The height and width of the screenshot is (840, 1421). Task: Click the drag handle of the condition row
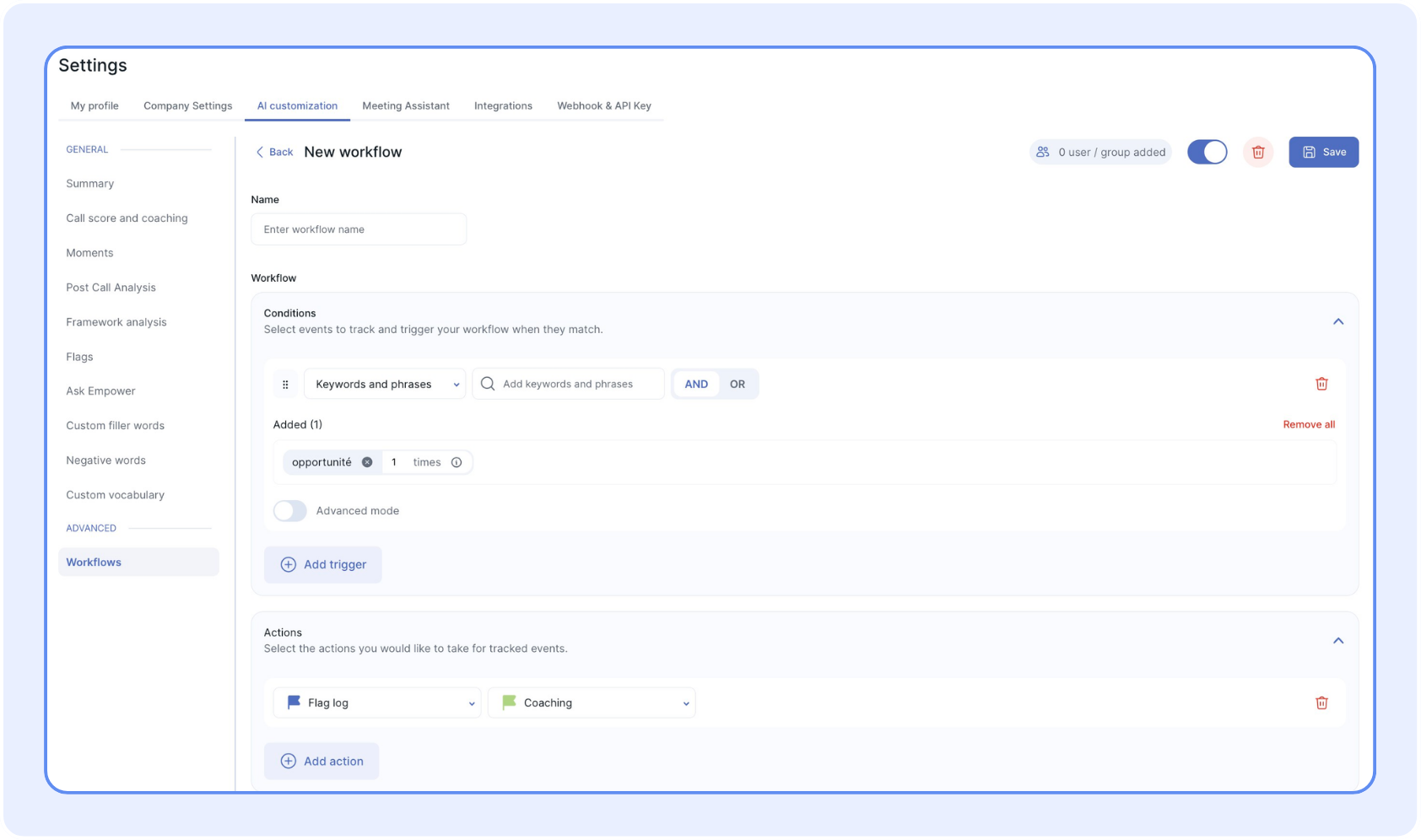click(285, 385)
